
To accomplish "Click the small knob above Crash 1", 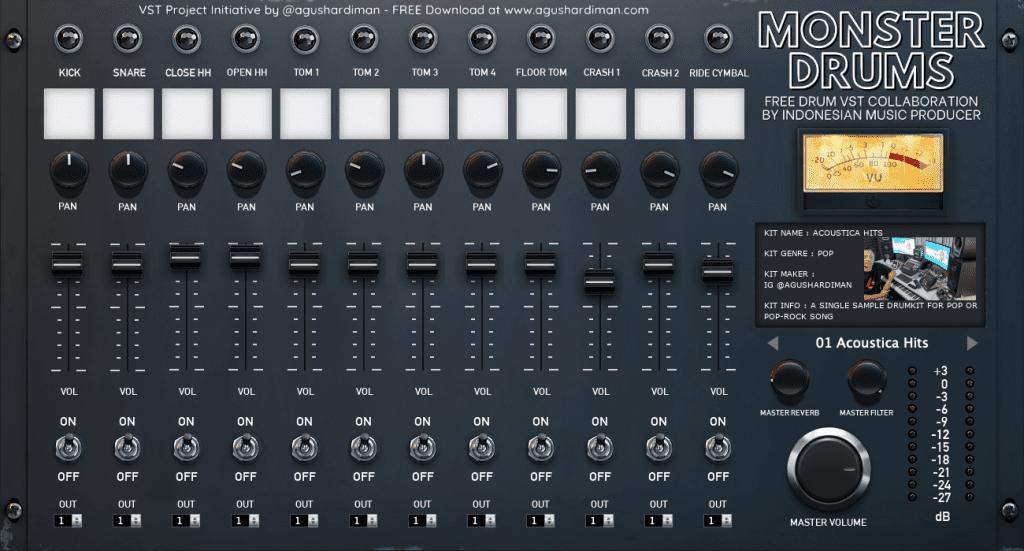I will tap(600, 41).
